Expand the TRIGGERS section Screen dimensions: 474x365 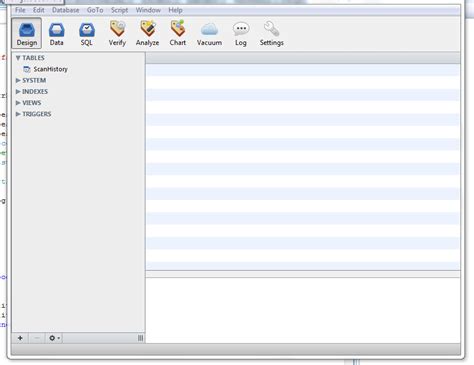(x=18, y=114)
